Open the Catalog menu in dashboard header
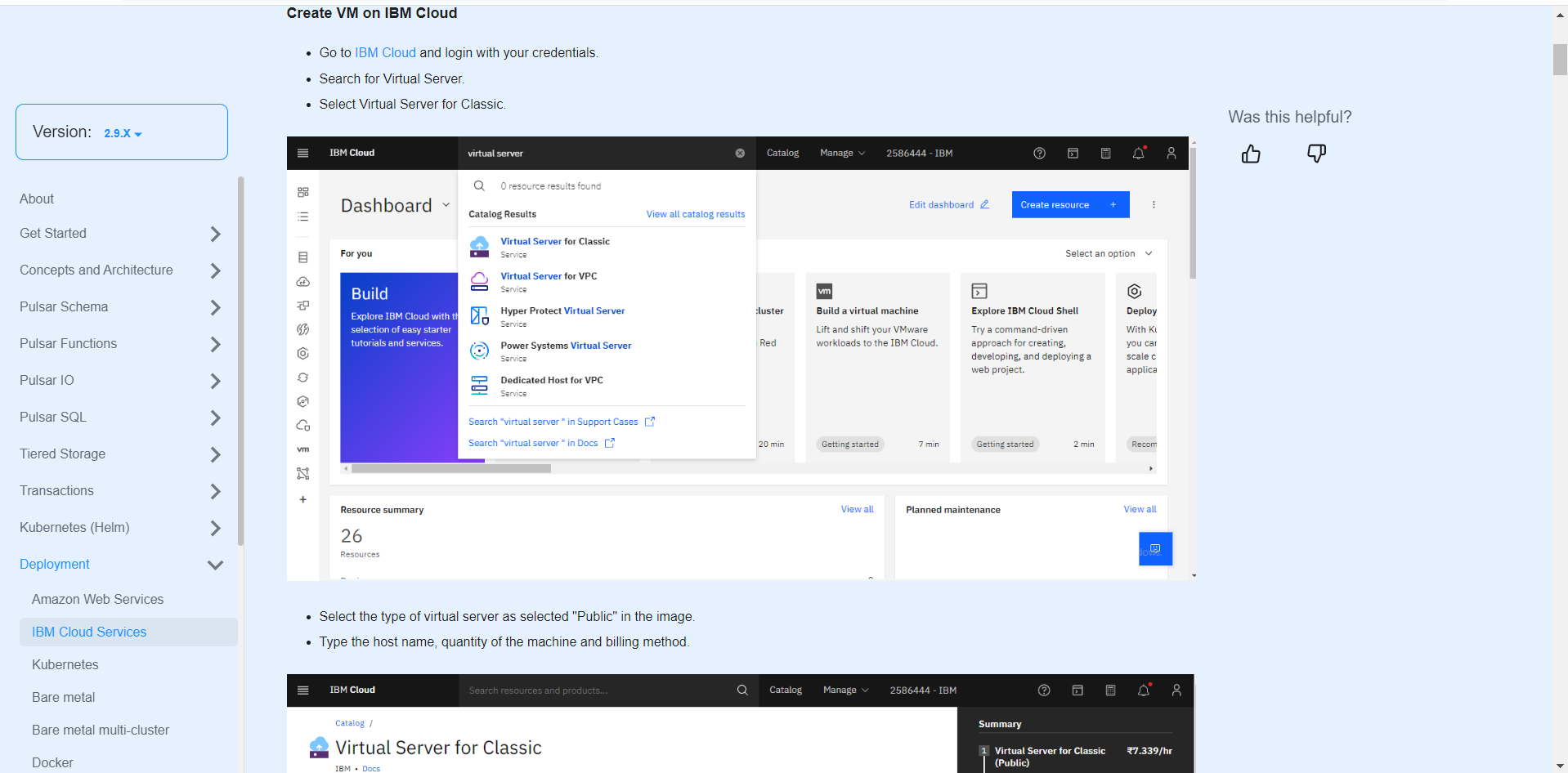The width and height of the screenshot is (1568, 773). coord(782,153)
